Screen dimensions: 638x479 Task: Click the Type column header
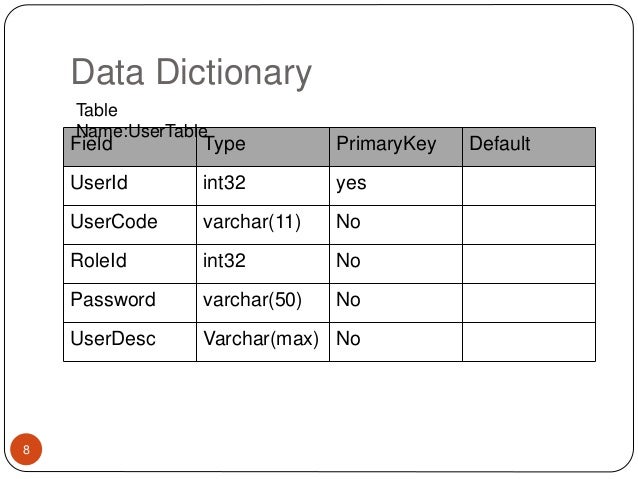[x=263, y=147]
